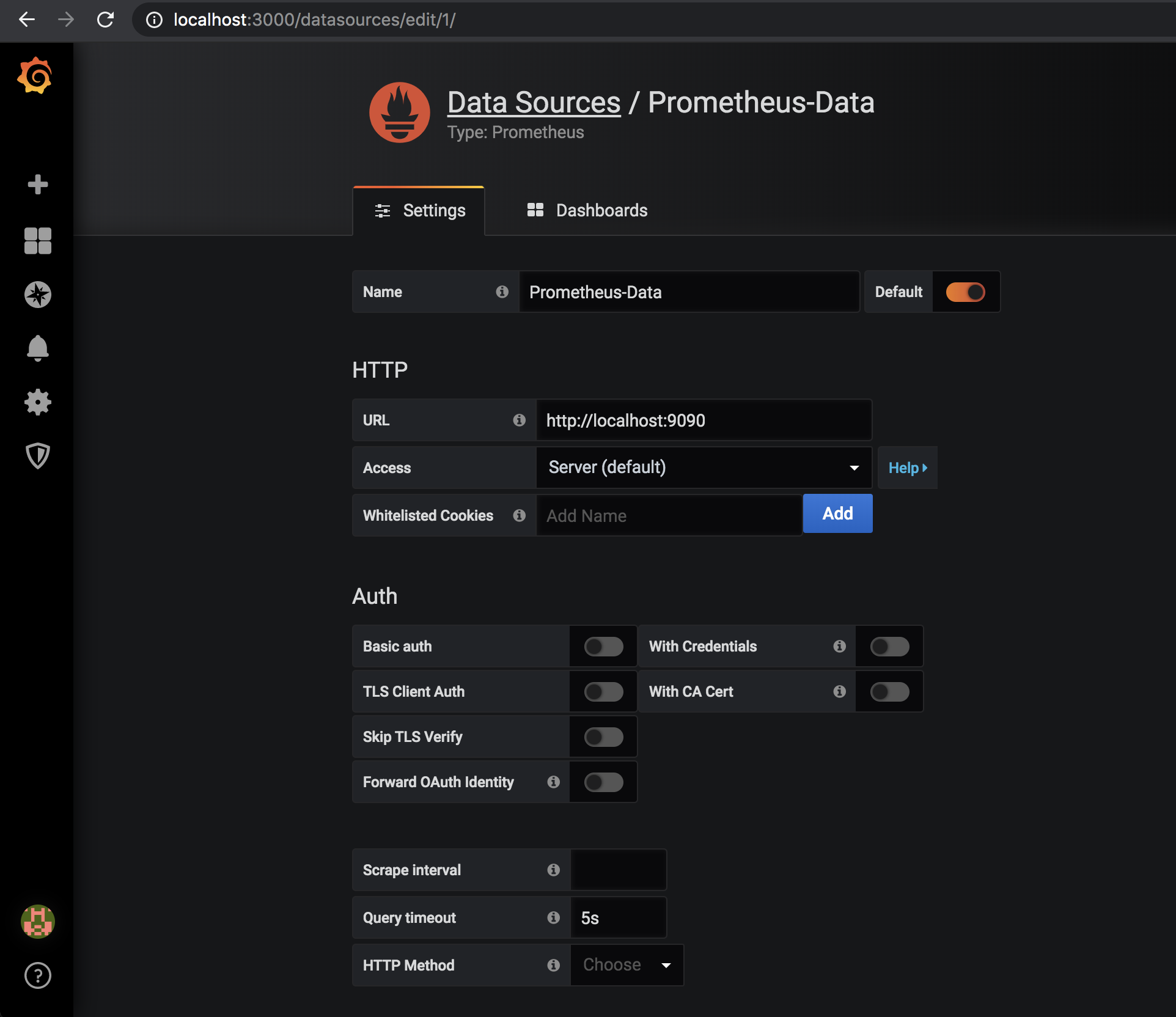Show the With CA Cert info icon
The image size is (1176, 1017).
[840, 691]
